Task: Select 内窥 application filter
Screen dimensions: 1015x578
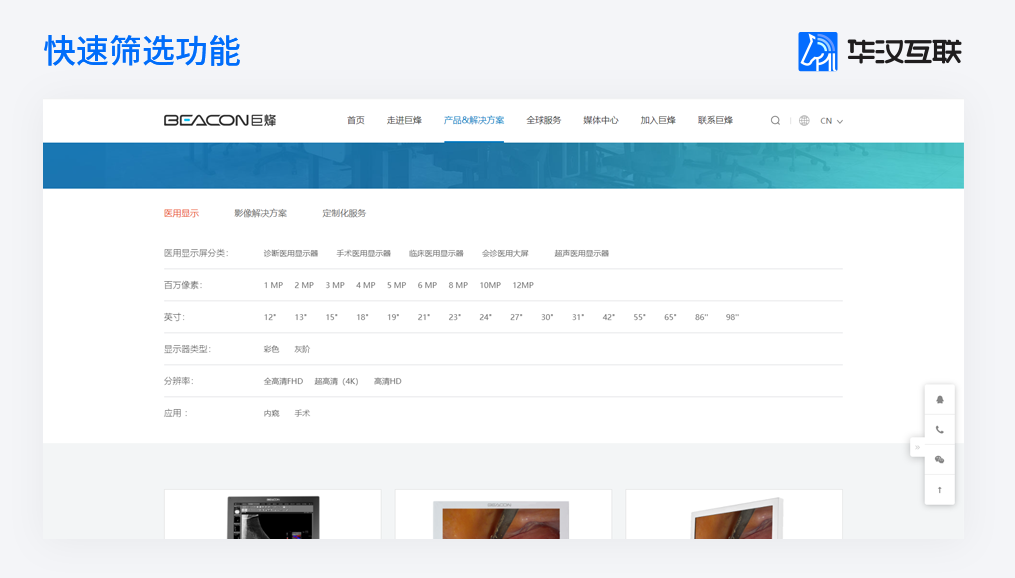Action: click(x=271, y=413)
